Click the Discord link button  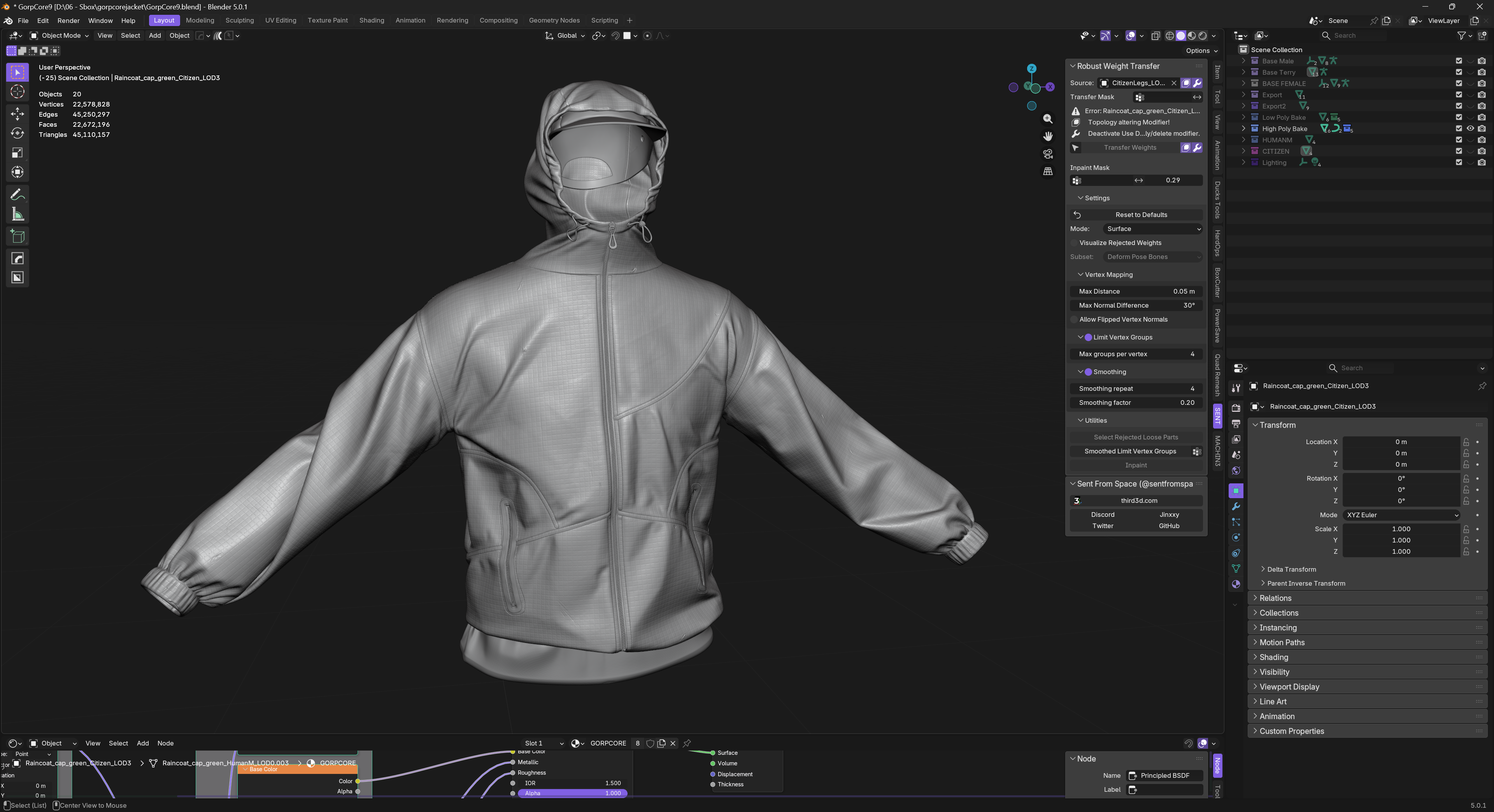point(1103,514)
